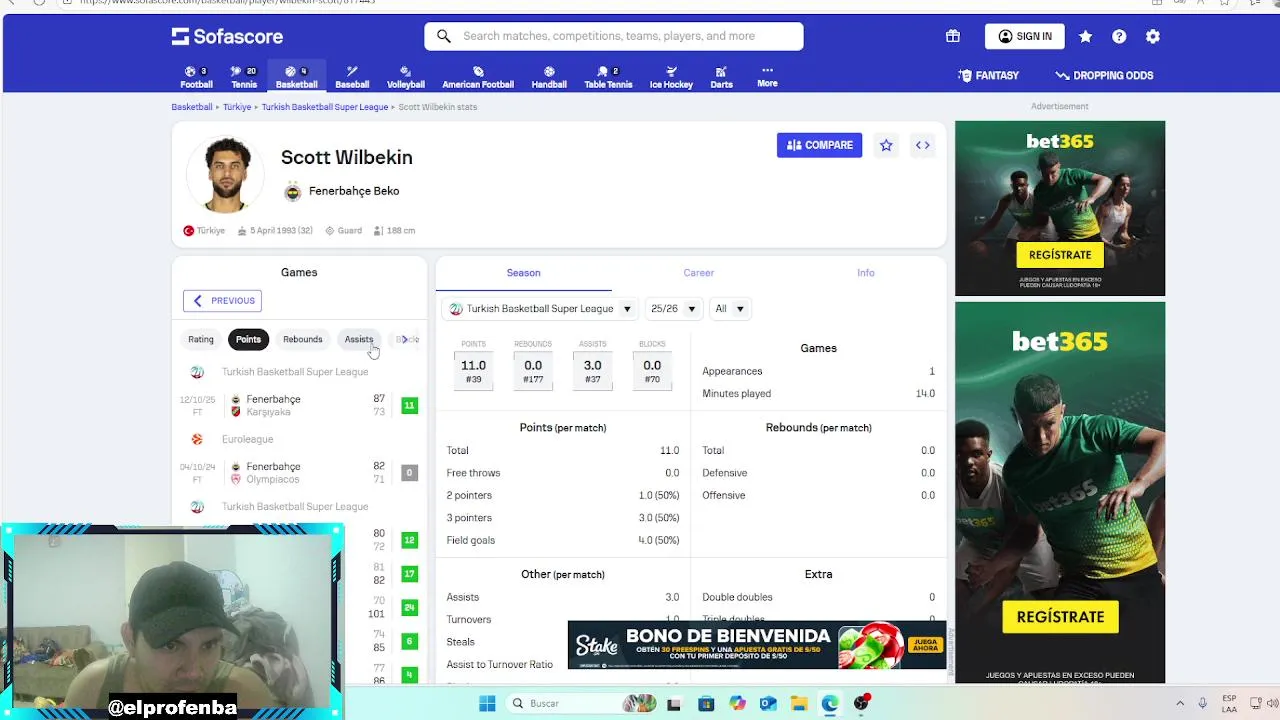Click the SIGN IN button
1280x720 pixels.
click(x=1025, y=36)
